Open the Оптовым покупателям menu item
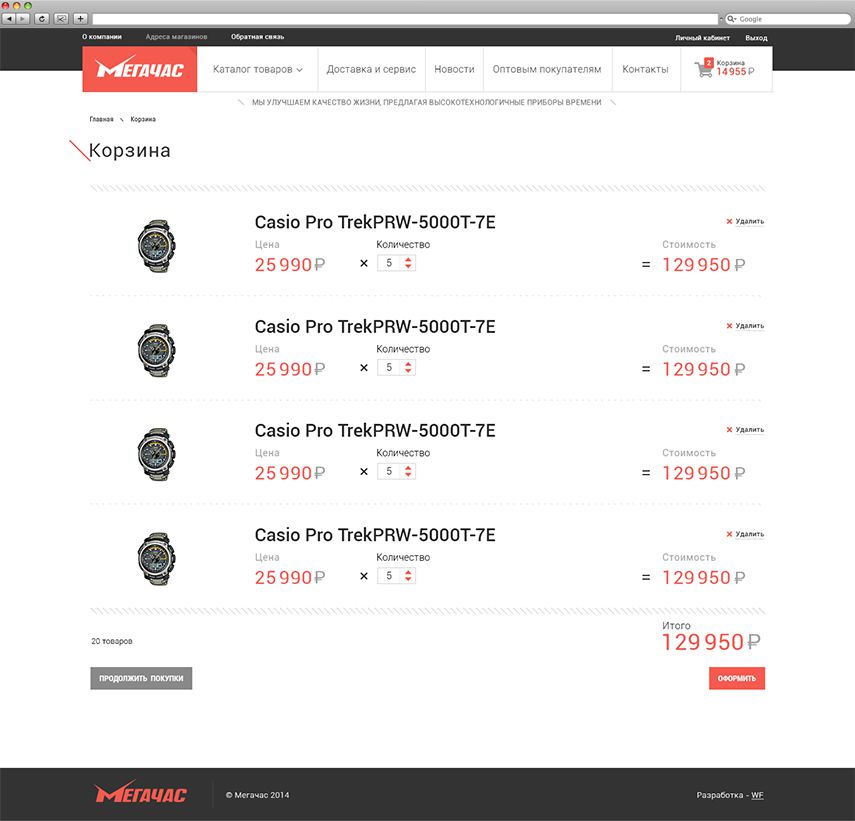Viewport: 855px width, 821px height. pos(547,69)
